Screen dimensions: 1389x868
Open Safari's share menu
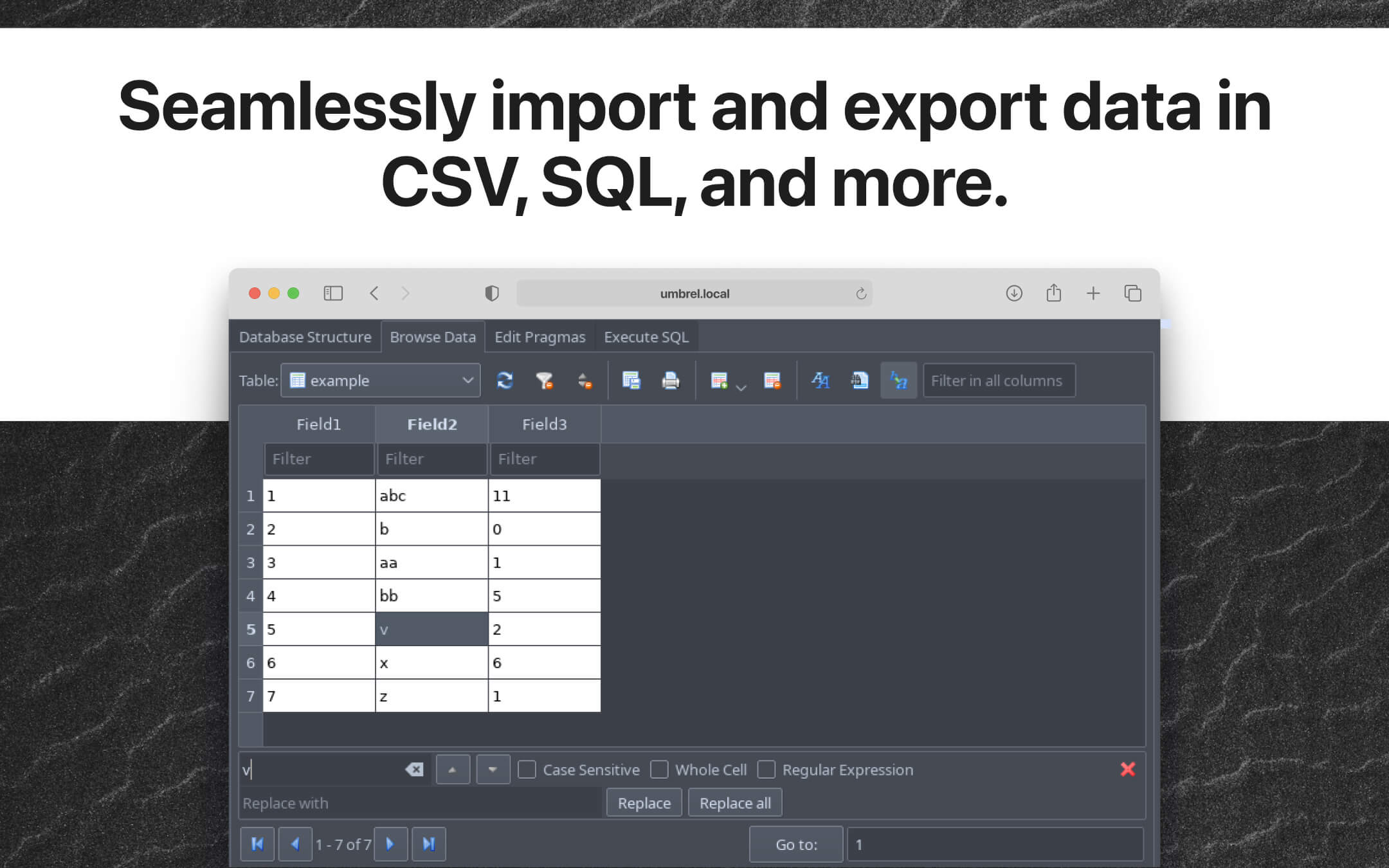pyautogui.click(x=1053, y=293)
